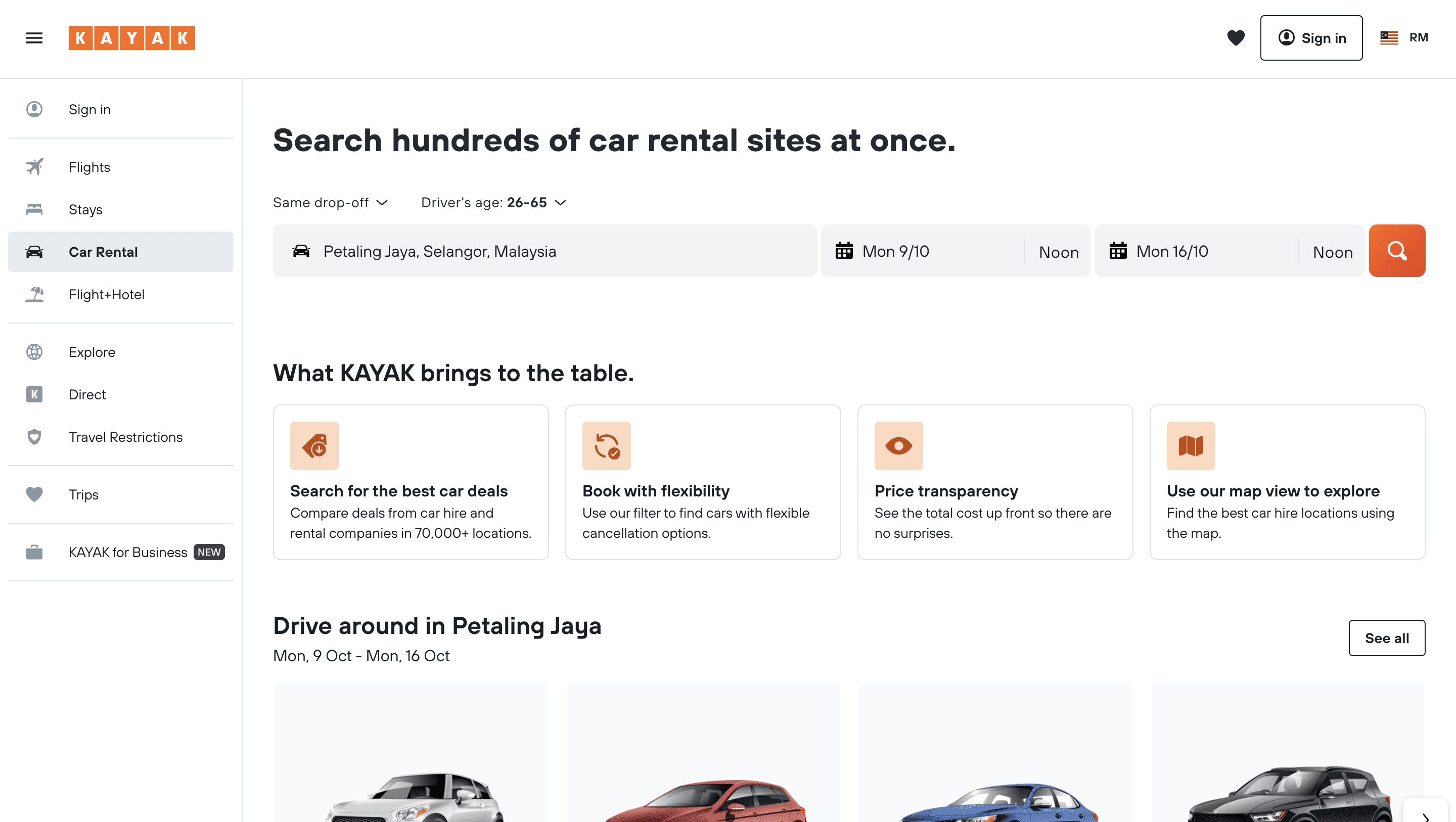Image resolution: width=1456 pixels, height=822 pixels.
Task: Click the Sign in button
Action: [1311, 38]
